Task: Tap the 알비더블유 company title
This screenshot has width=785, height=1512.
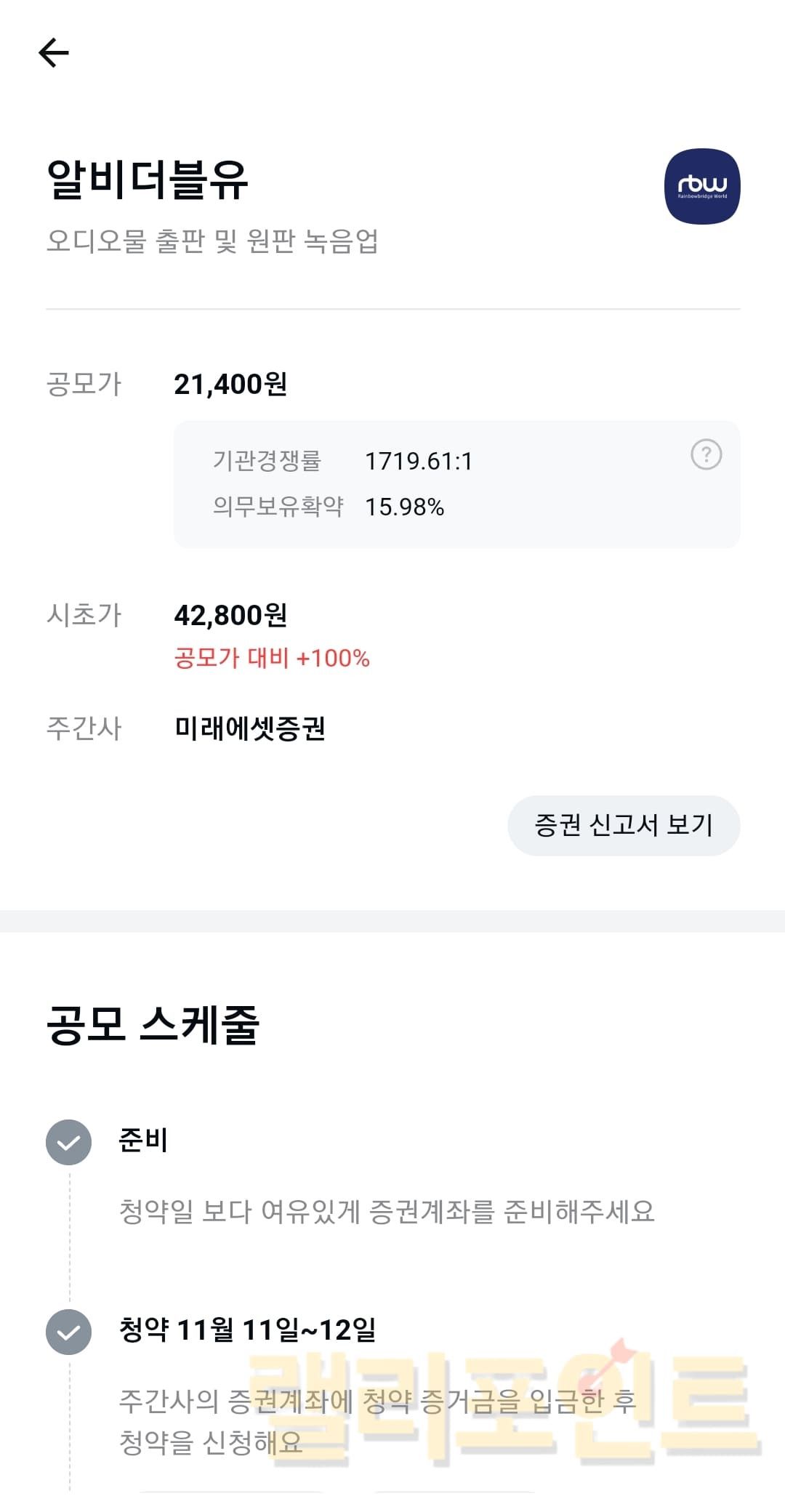Action: pyautogui.click(x=148, y=180)
